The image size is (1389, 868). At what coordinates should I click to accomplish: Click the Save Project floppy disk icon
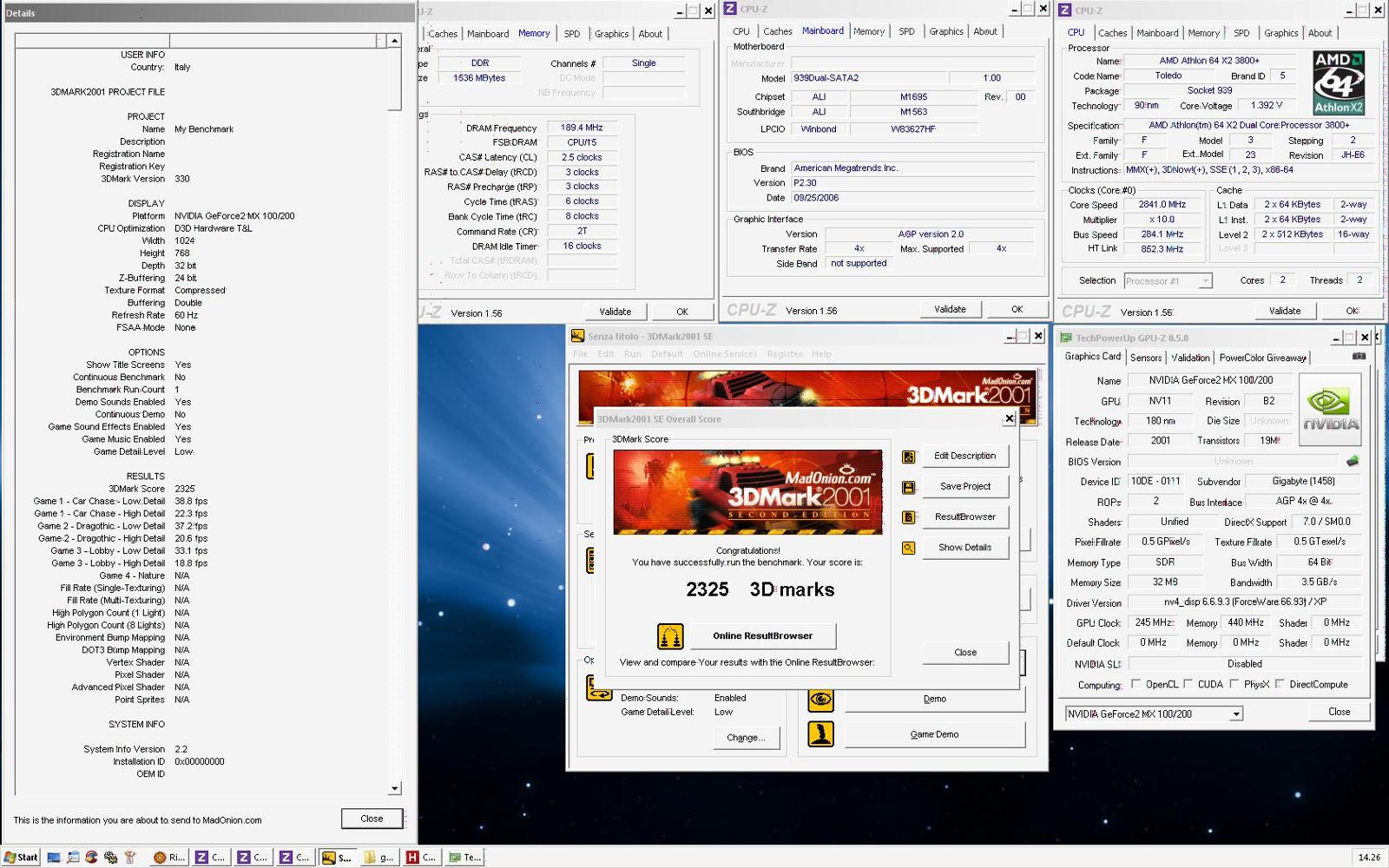pos(908,487)
